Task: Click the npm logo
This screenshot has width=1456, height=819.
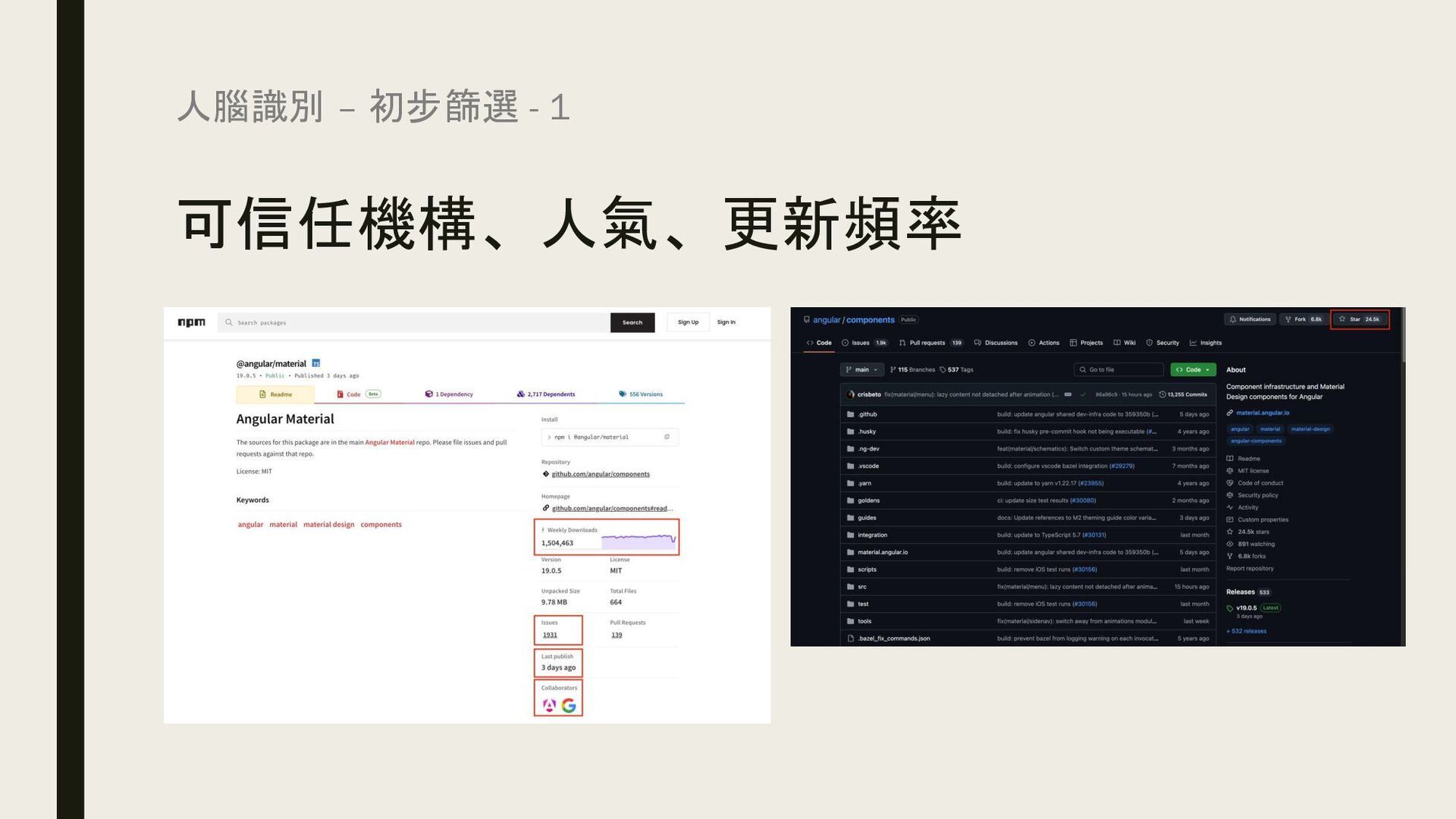Action: tap(191, 322)
